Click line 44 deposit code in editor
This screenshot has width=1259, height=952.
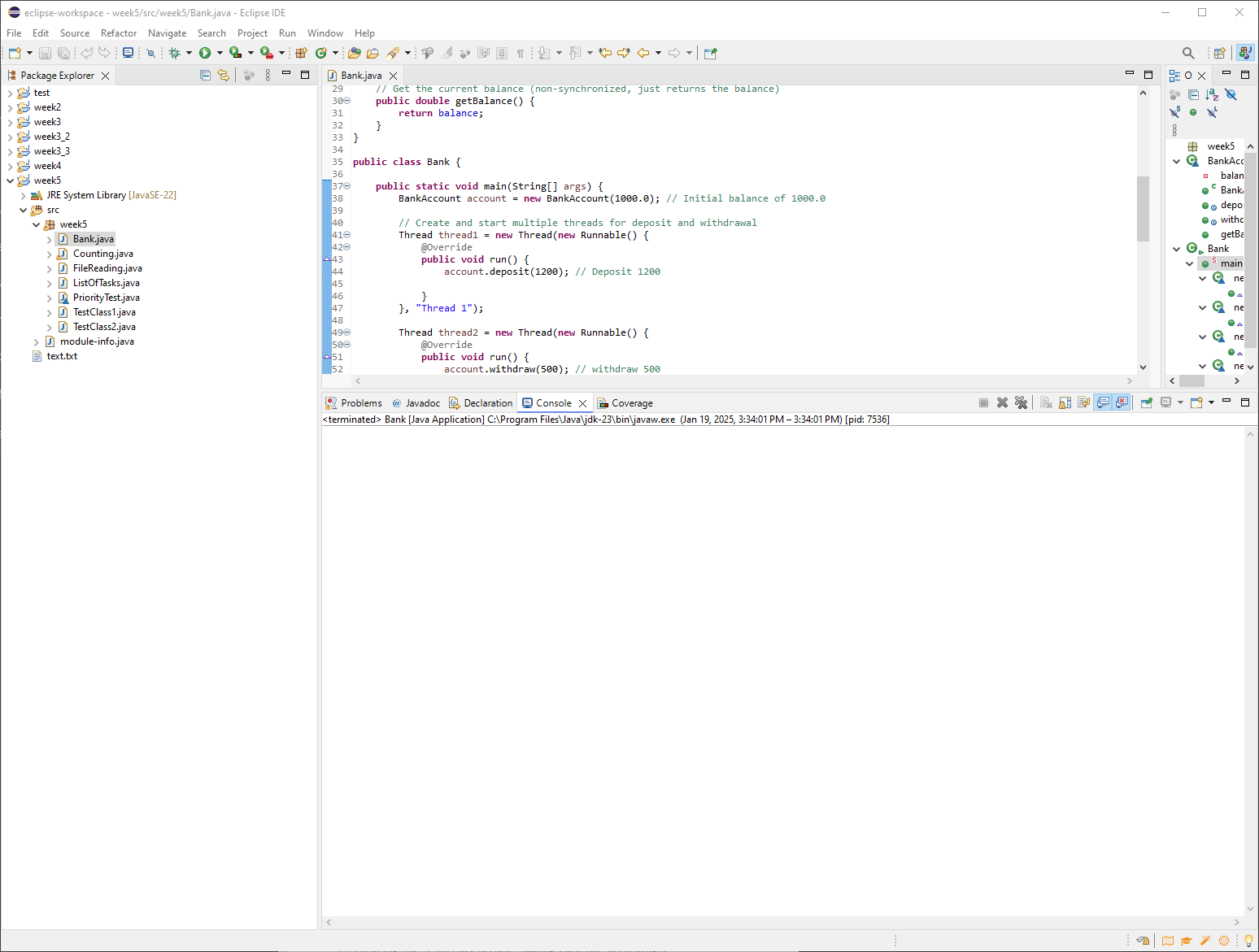tap(506, 272)
